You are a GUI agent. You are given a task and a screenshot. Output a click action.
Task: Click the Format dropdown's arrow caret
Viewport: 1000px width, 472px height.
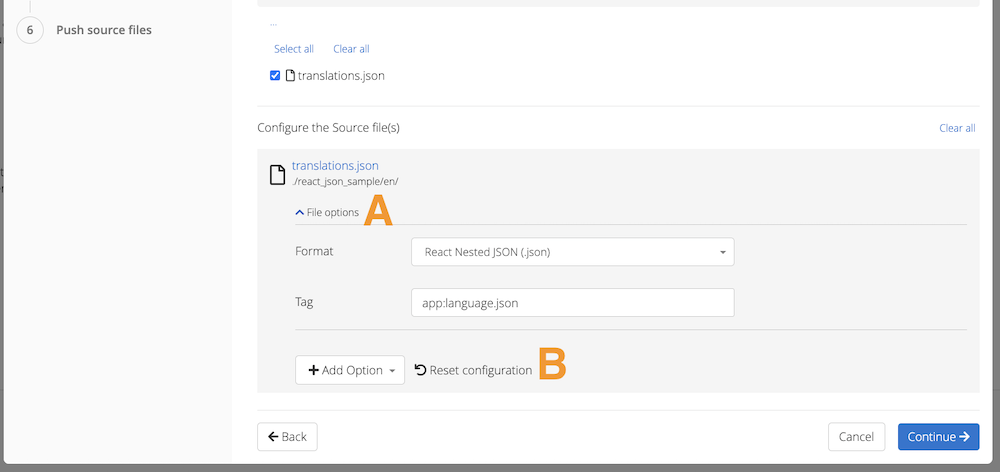[x=722, y=252]
